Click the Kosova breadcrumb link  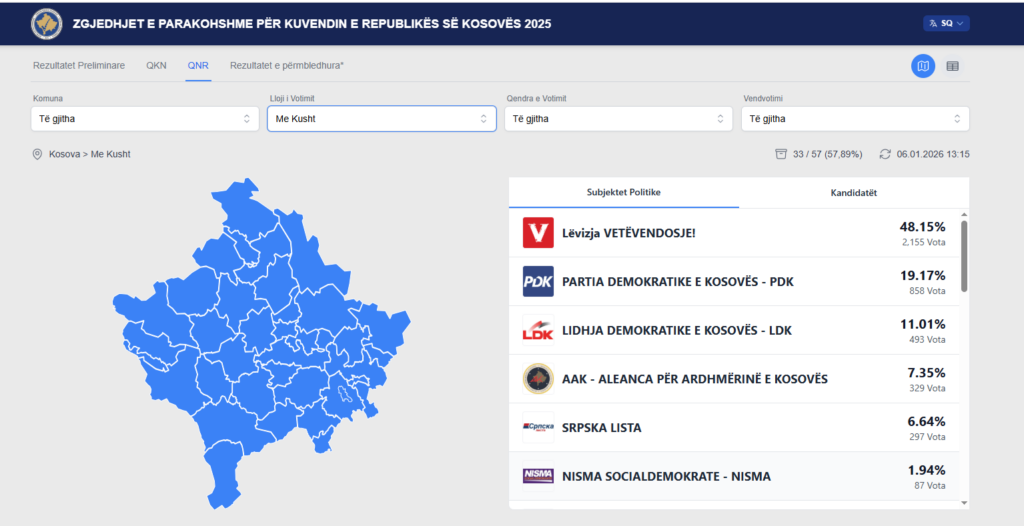[x=64, y=154]
